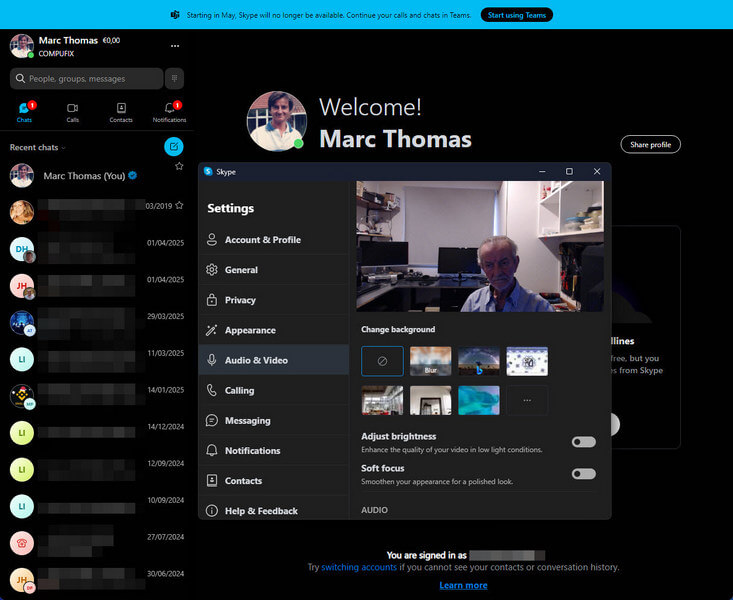Open Notifications settings section
733x600 pixels.
(x=274, y=450)
